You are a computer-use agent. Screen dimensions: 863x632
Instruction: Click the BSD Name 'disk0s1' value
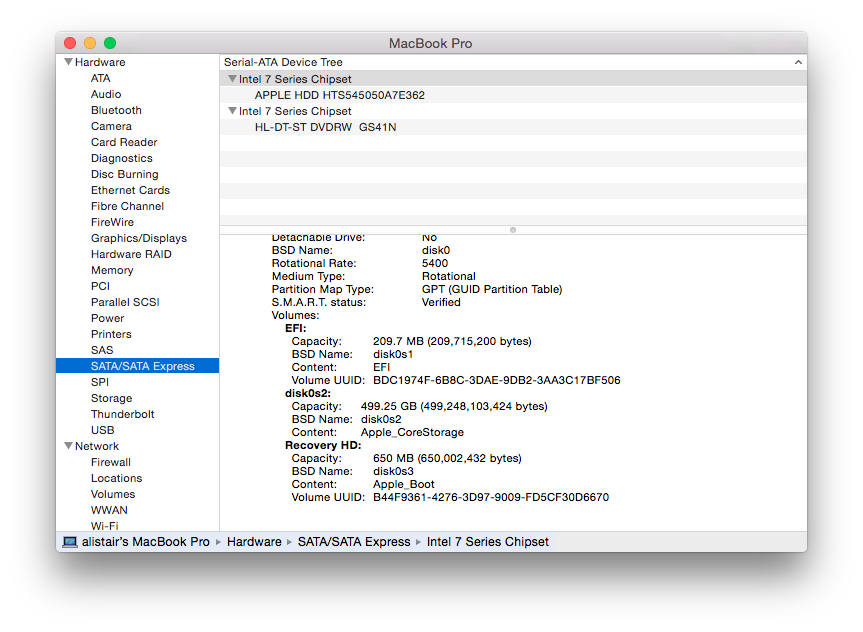[x=393, y=354]
